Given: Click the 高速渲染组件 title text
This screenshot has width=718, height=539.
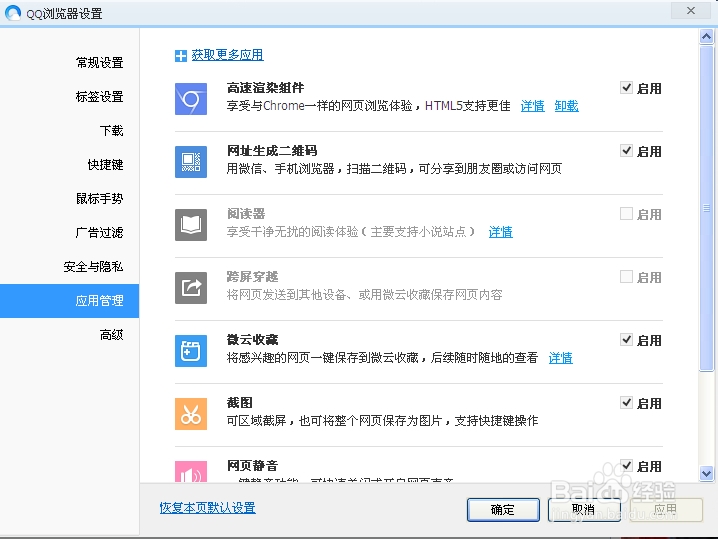Looking at the screenshot, I should click(265, 87).
